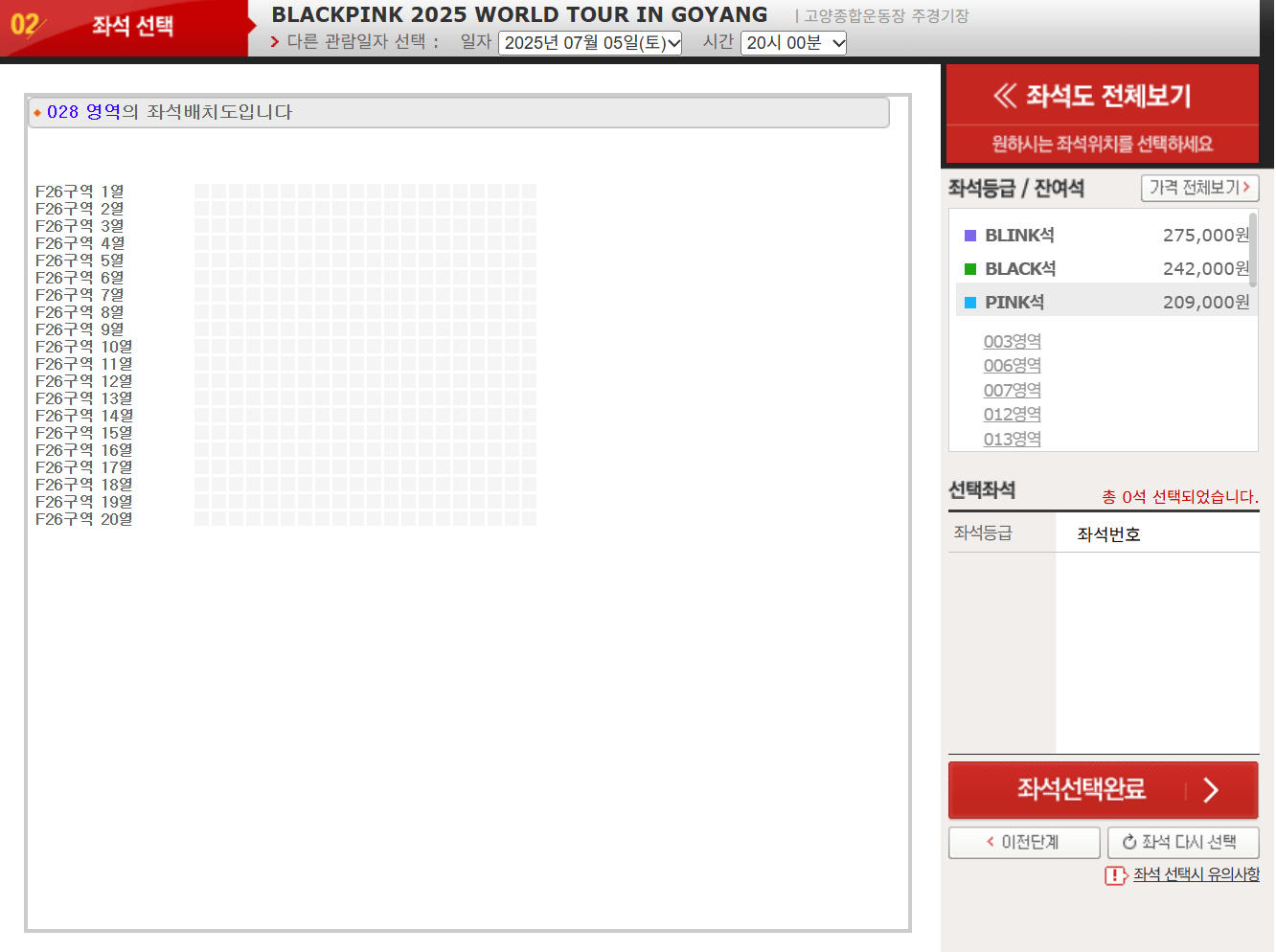Click the F26구역 1열 row label

pos(80,192)
